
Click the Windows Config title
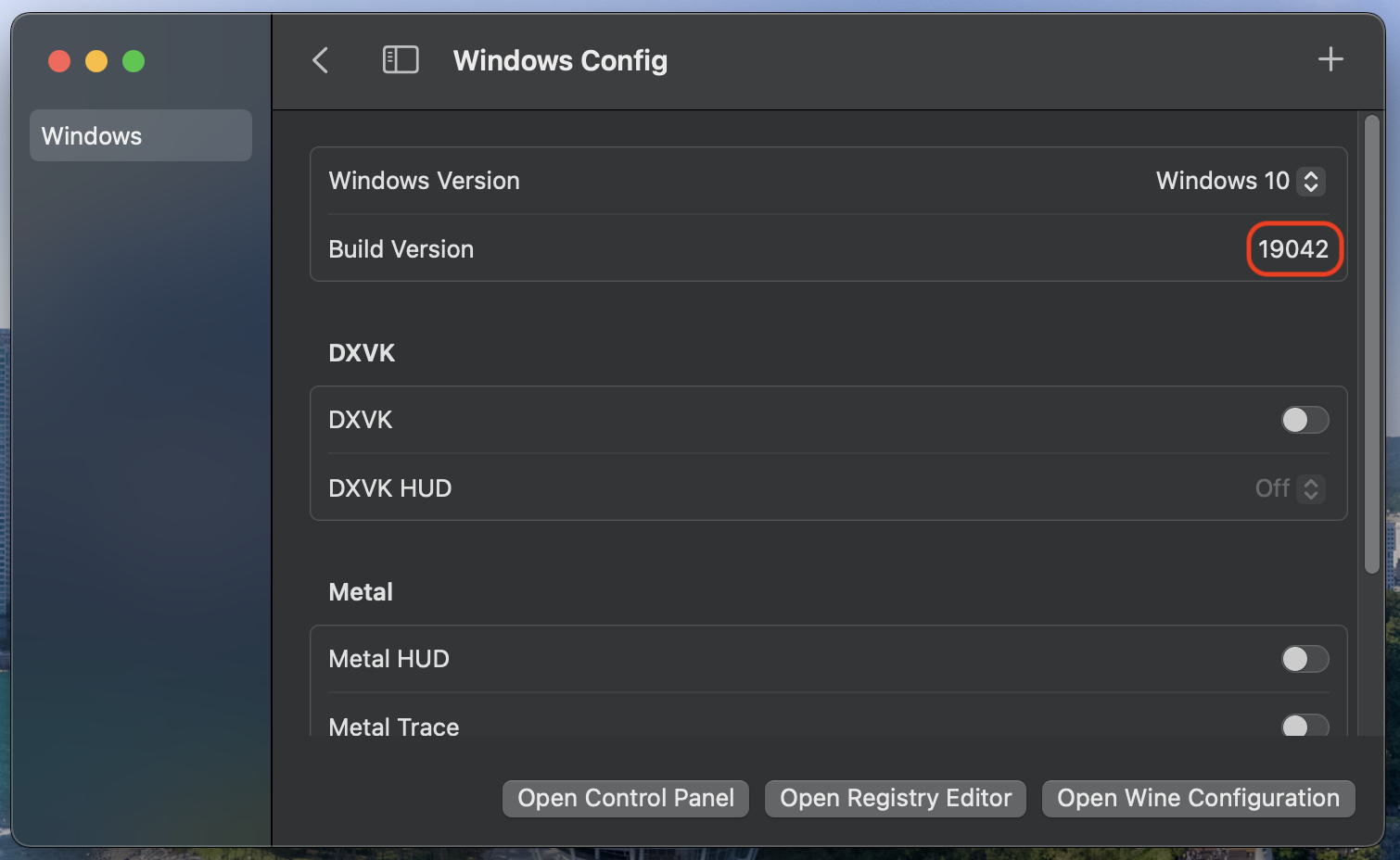[x=560, y=61]
